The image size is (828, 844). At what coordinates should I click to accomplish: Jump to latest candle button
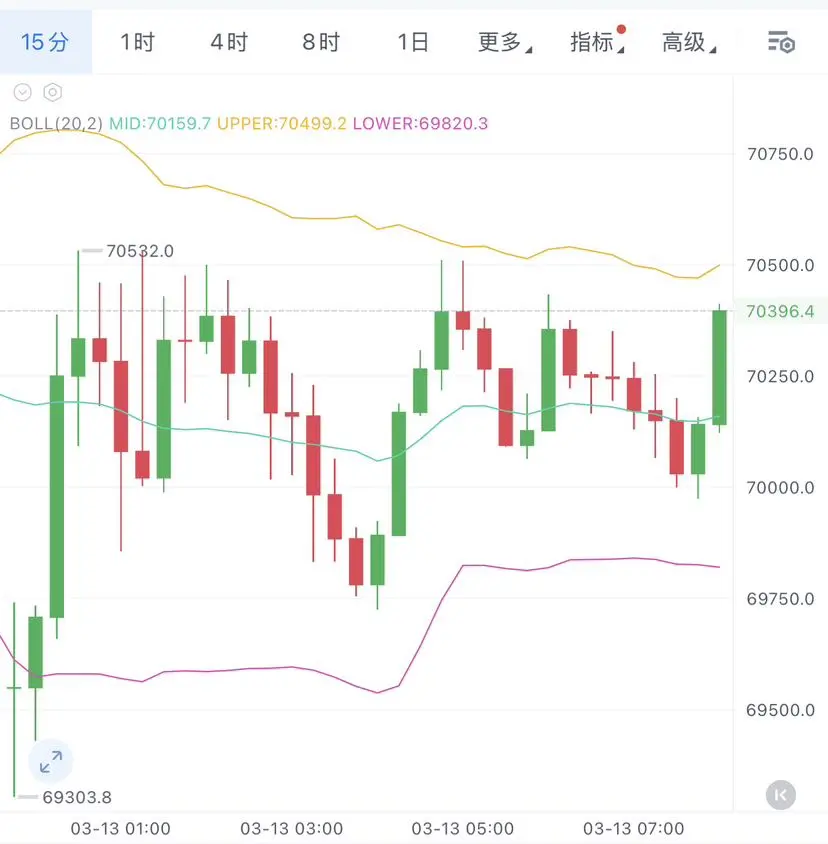coord(781,795)
